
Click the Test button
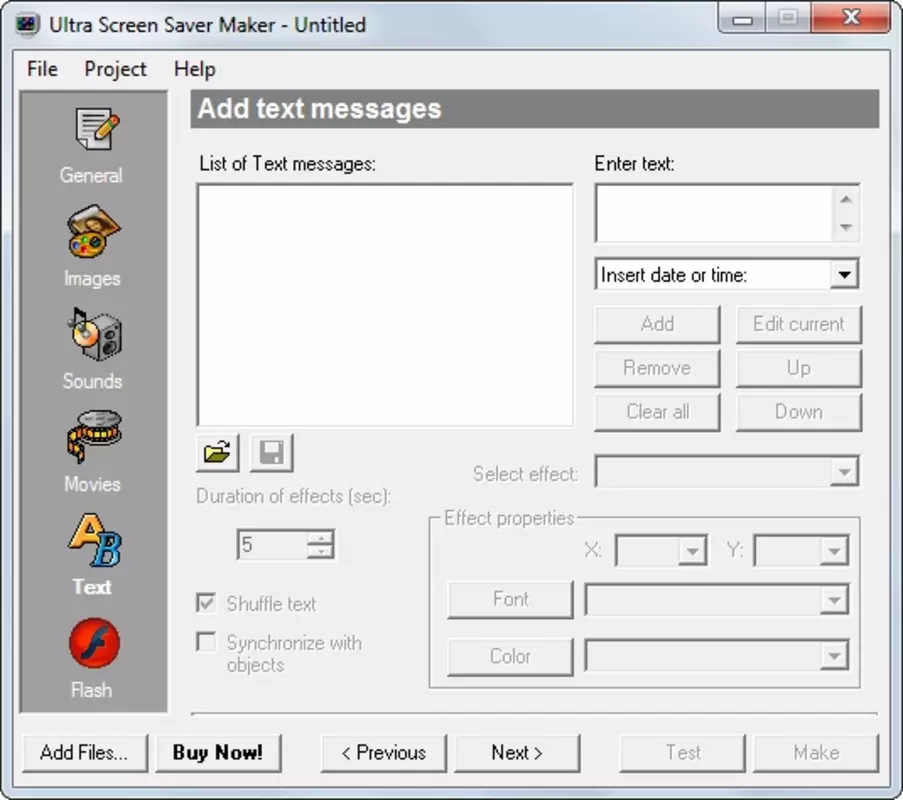[x=682, y=753]
